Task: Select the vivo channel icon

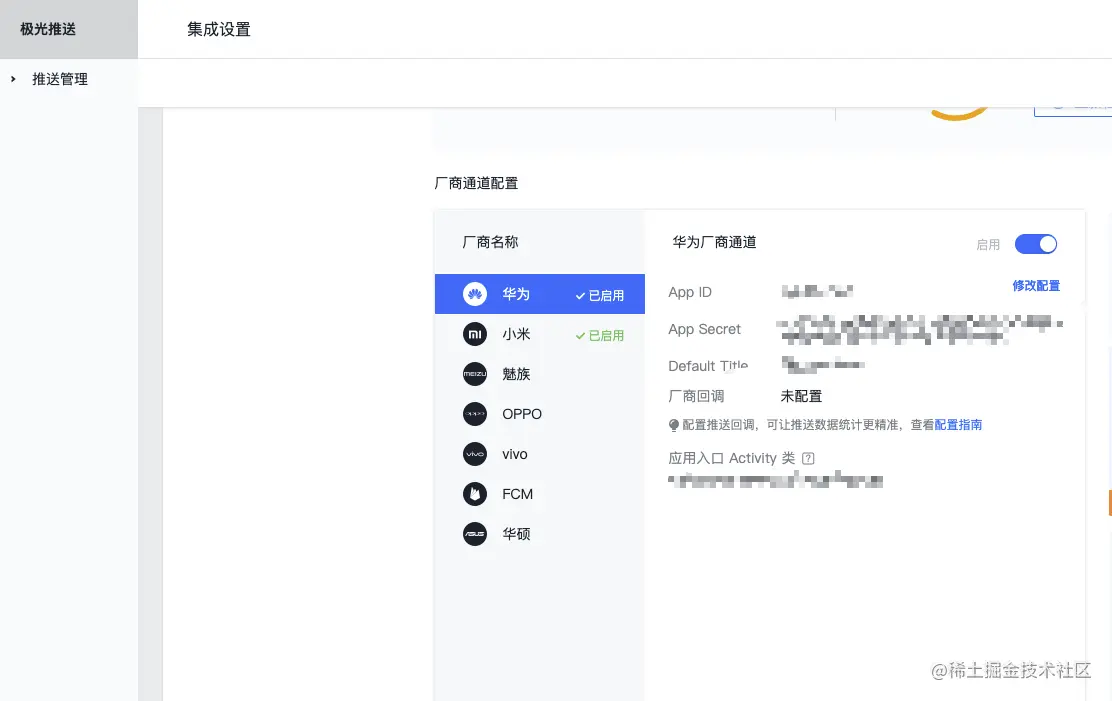Action: [x=475, y=454]
